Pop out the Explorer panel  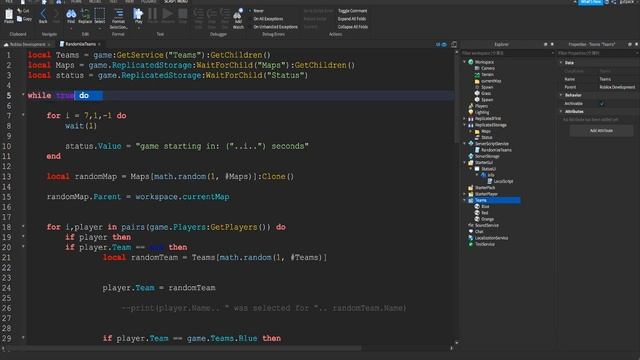click(x=545, y=44)
